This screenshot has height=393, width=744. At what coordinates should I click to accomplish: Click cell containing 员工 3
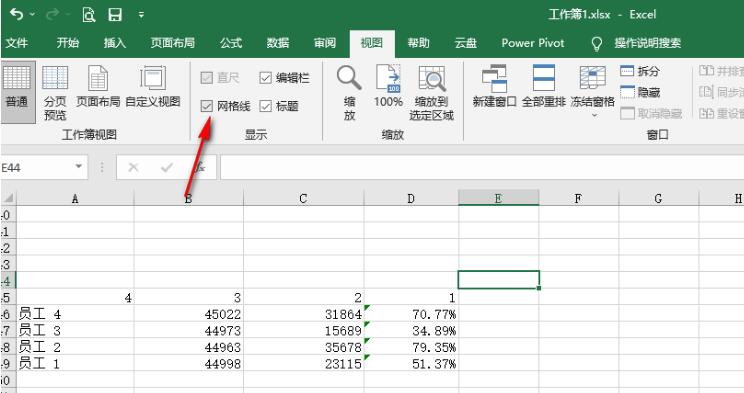coord(75,330)
